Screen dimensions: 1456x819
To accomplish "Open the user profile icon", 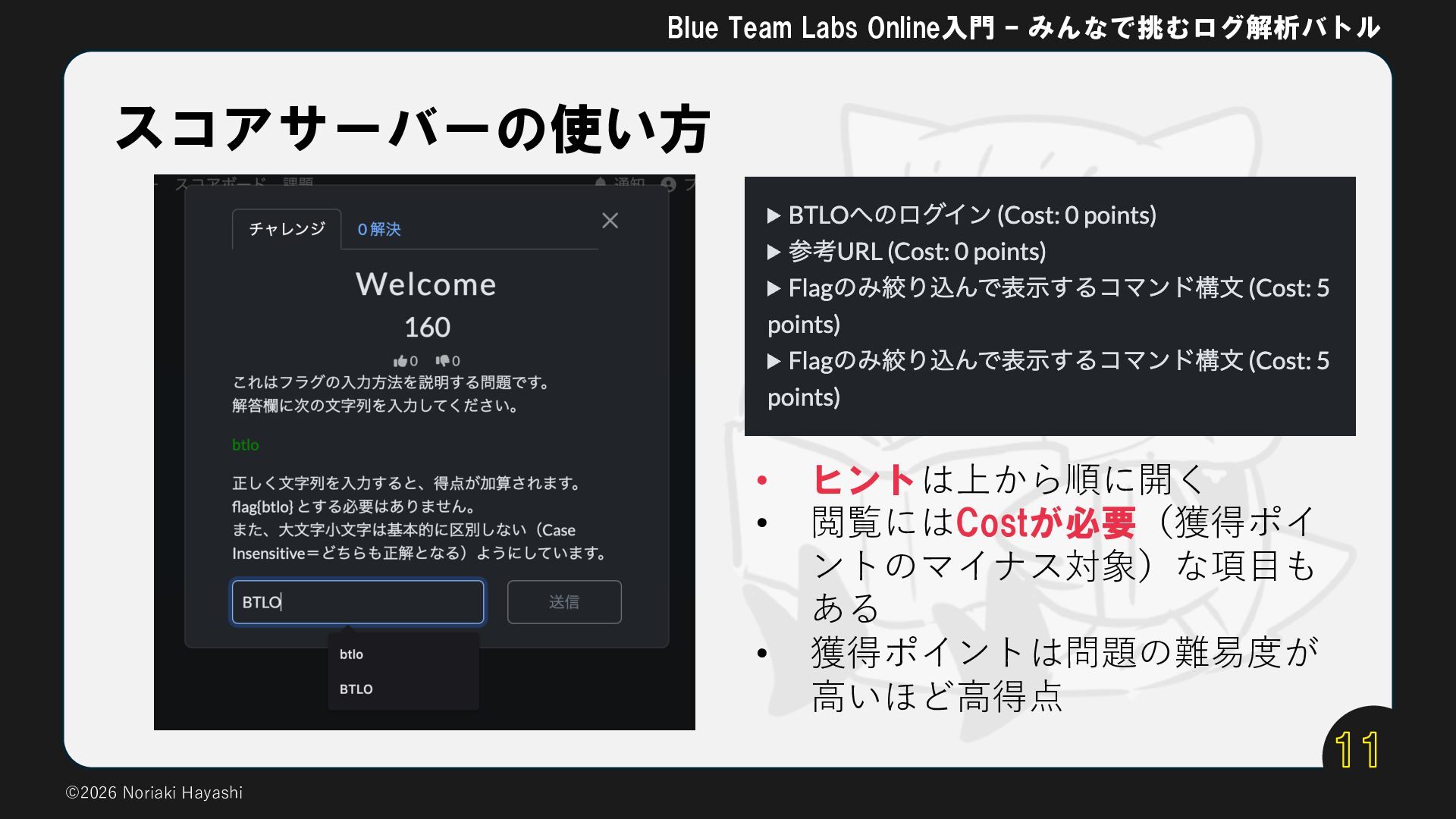I will click(x=668, y=184).
